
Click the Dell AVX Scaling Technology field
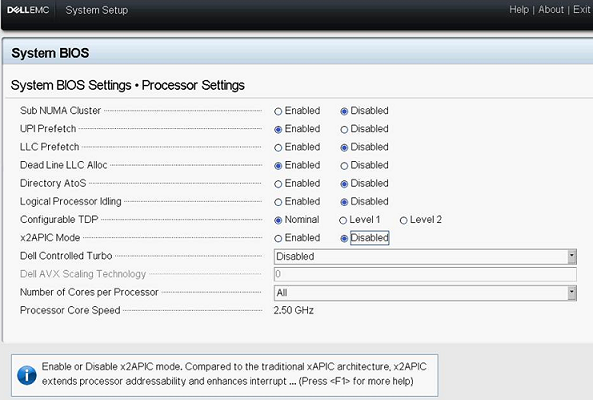coord(425,274)
